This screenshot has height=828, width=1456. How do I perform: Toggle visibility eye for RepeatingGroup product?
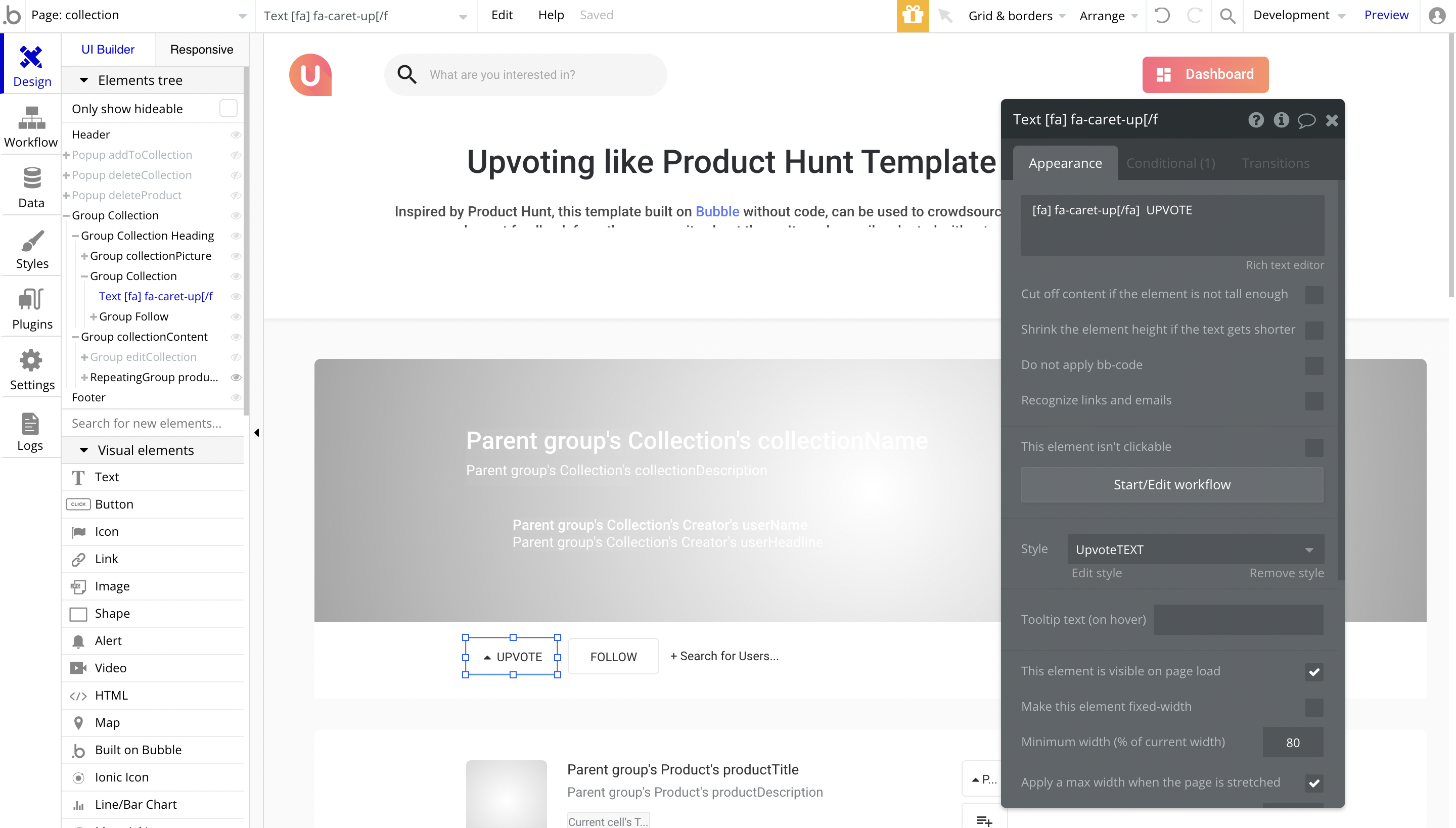point(236,377)
